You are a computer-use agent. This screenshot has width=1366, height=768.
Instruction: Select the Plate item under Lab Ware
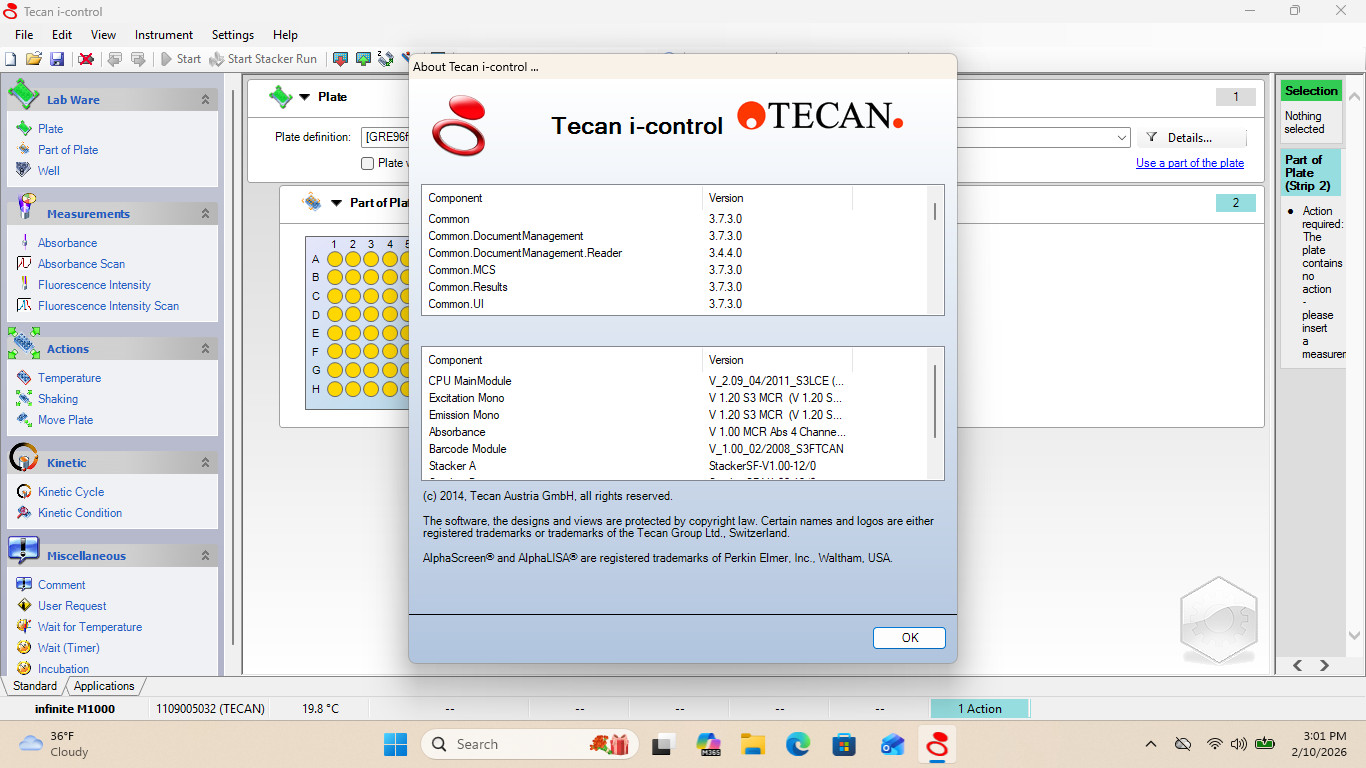click(x=50, y=129)
